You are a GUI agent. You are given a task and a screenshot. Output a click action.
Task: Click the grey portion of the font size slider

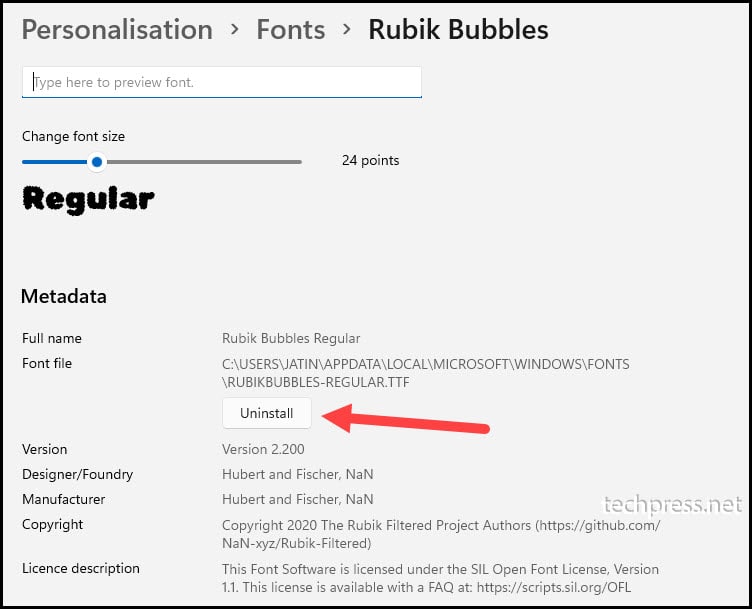coord(204,162)
